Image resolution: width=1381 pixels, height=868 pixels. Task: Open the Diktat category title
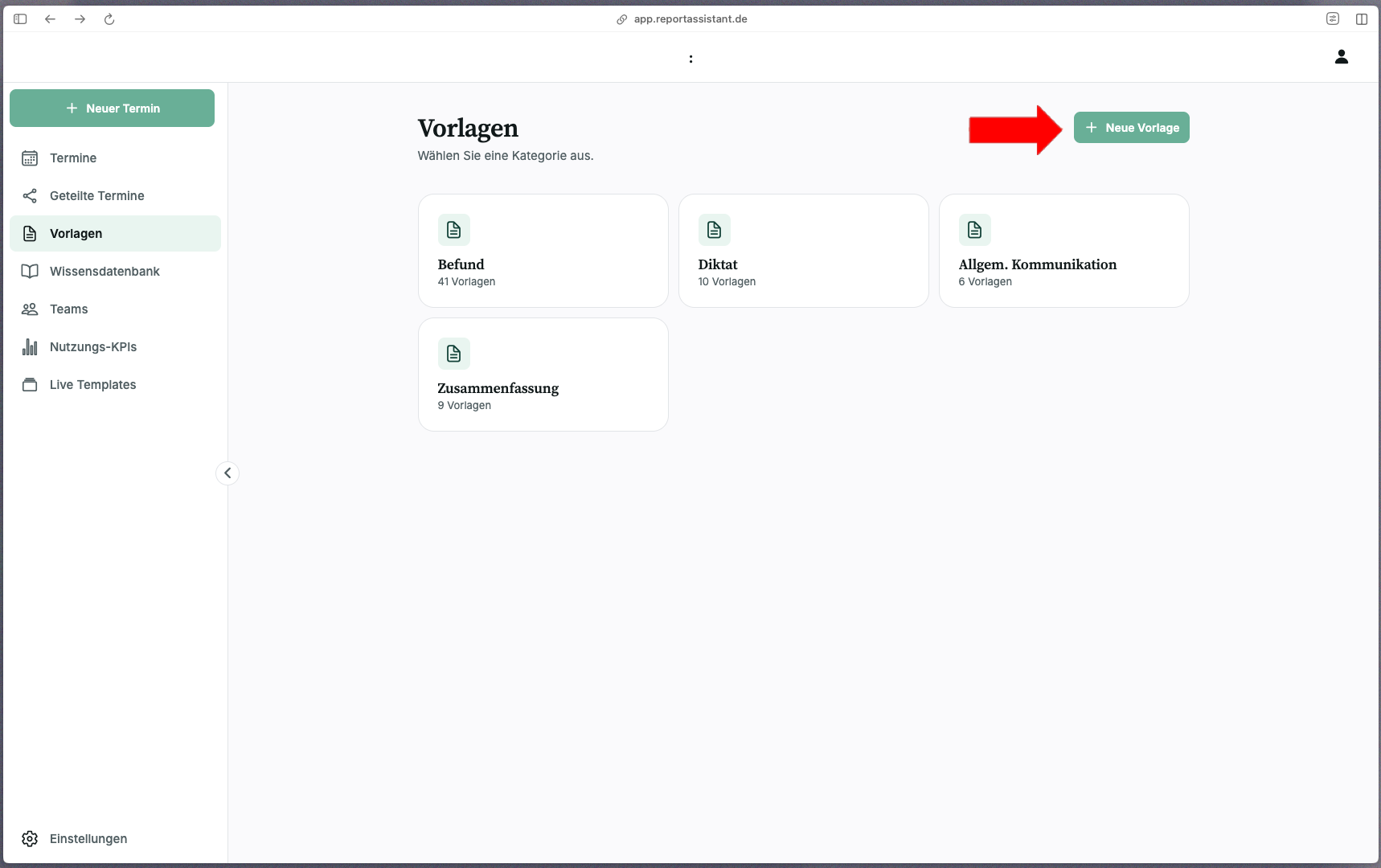point(718,264)
